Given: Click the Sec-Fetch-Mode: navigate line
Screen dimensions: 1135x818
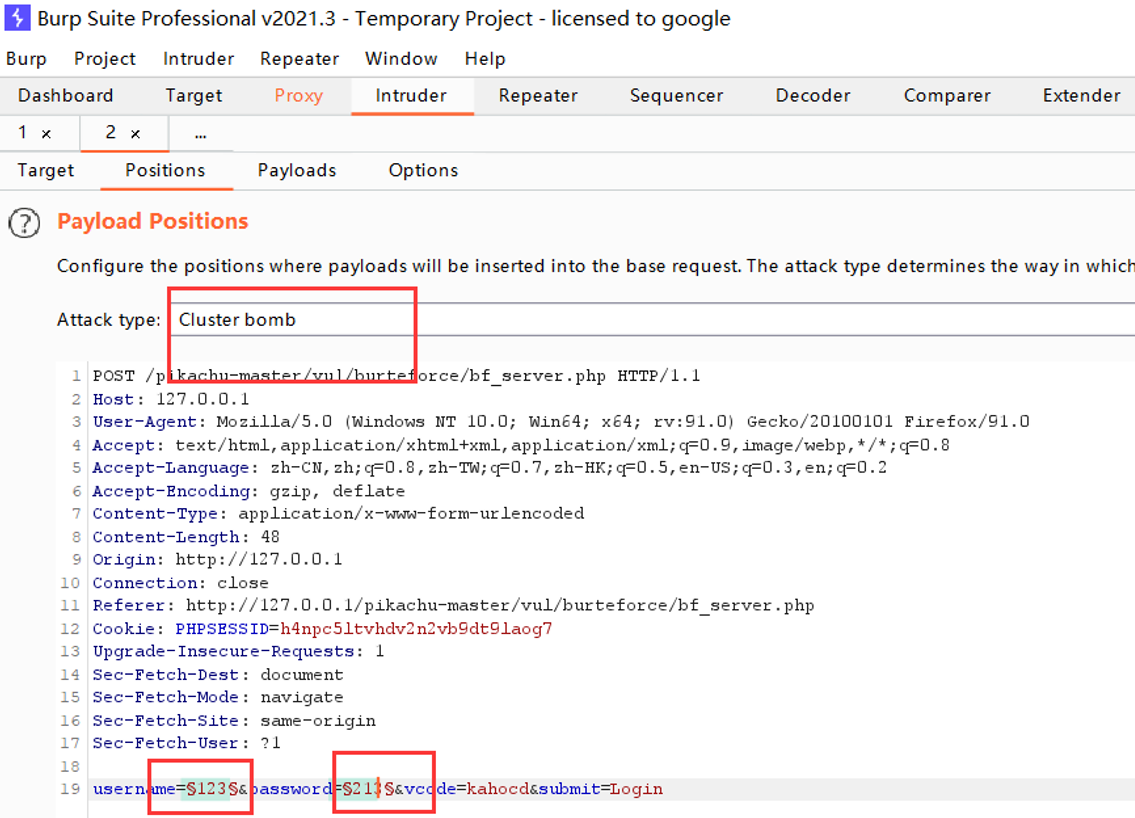Looking at the screenshot, I should pos(218,697).
